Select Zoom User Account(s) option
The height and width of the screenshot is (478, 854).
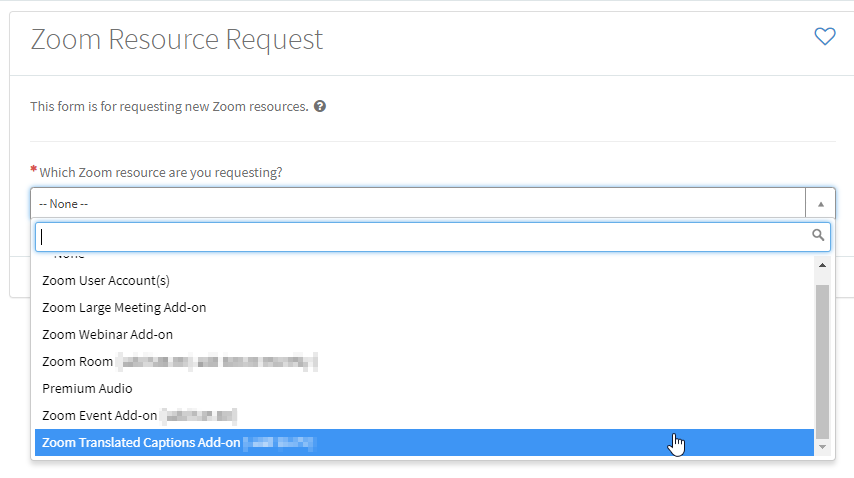coord(106,281)
